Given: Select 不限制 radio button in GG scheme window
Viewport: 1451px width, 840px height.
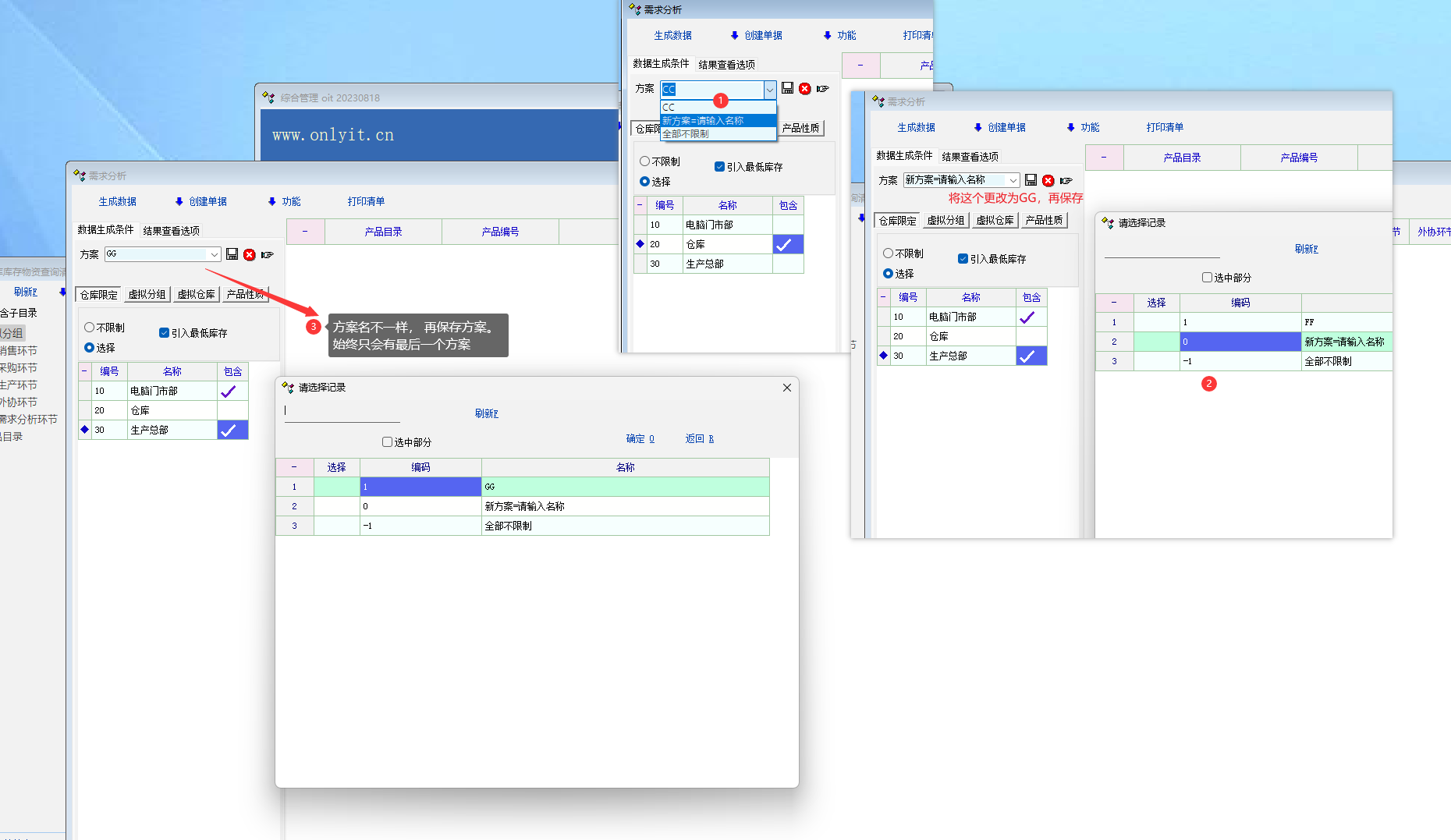Looking at the screenshot, I should point(89,328).
